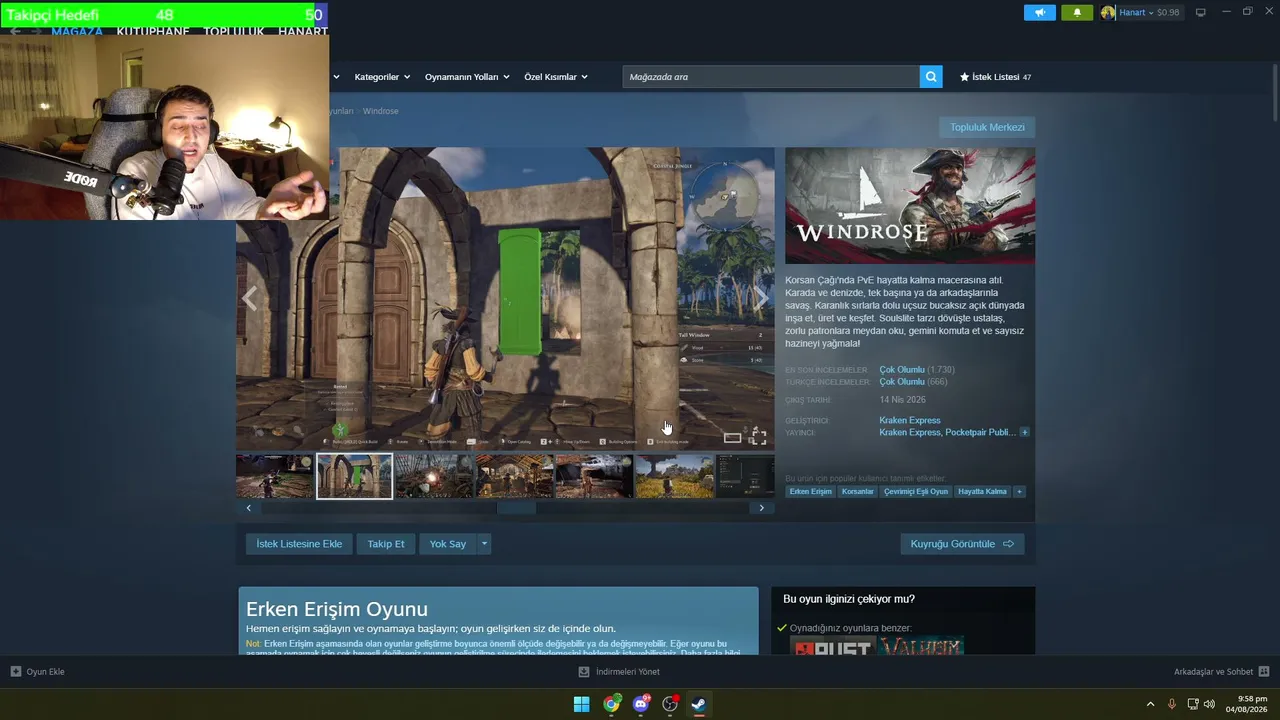Click the Windrose header capsule image
1280x720 pixels.
[910, 206]
